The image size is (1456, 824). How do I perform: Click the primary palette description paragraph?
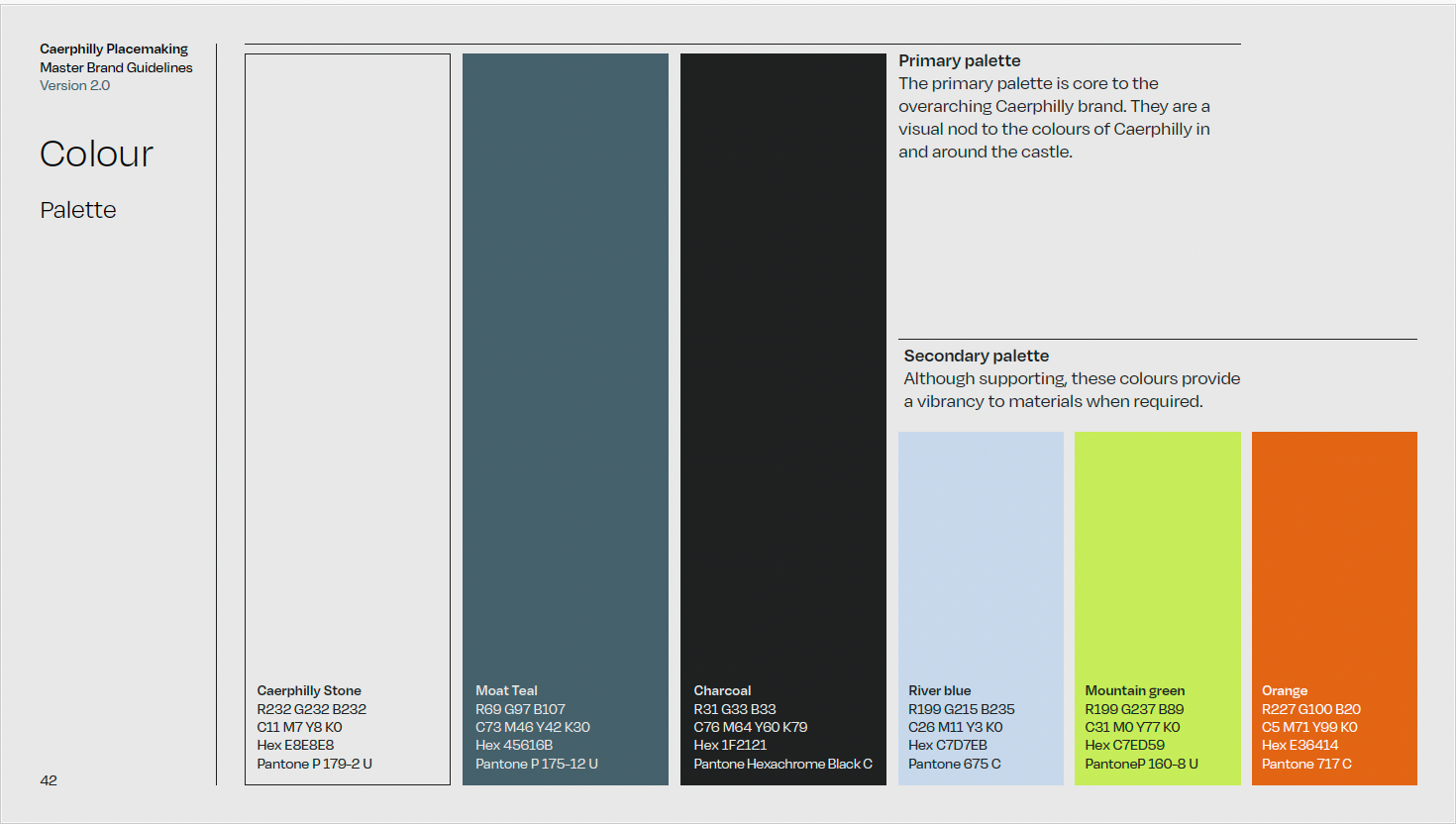tap(1055, 118)
